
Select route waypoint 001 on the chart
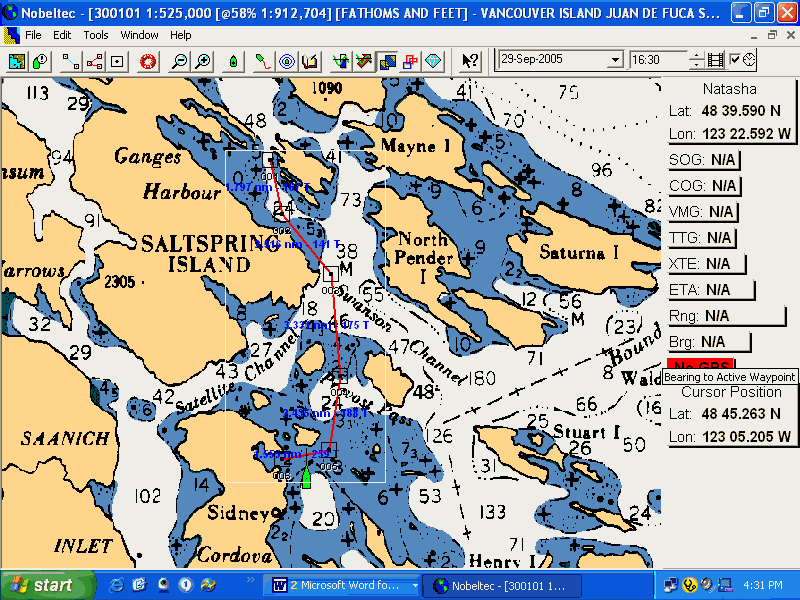tap(269, 160)
